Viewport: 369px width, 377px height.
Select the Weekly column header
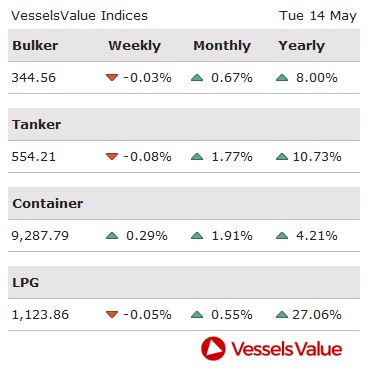135,46
